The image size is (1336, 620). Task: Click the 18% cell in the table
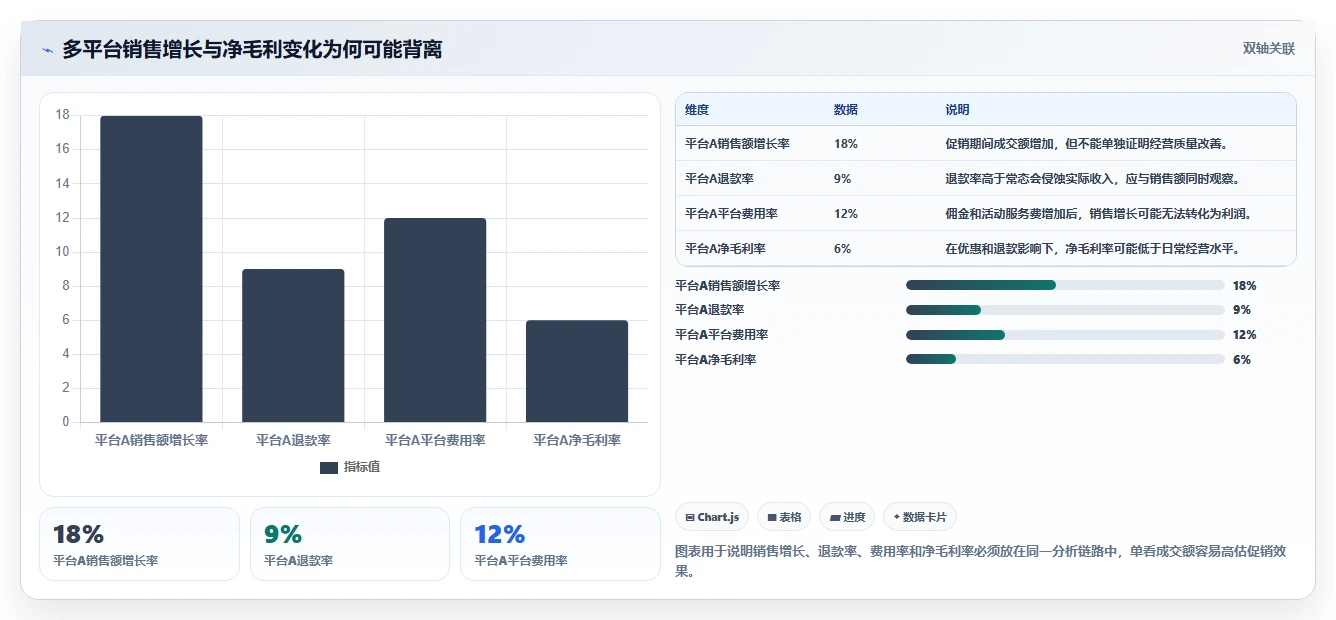pyautogui.click(x=846, y=144)
